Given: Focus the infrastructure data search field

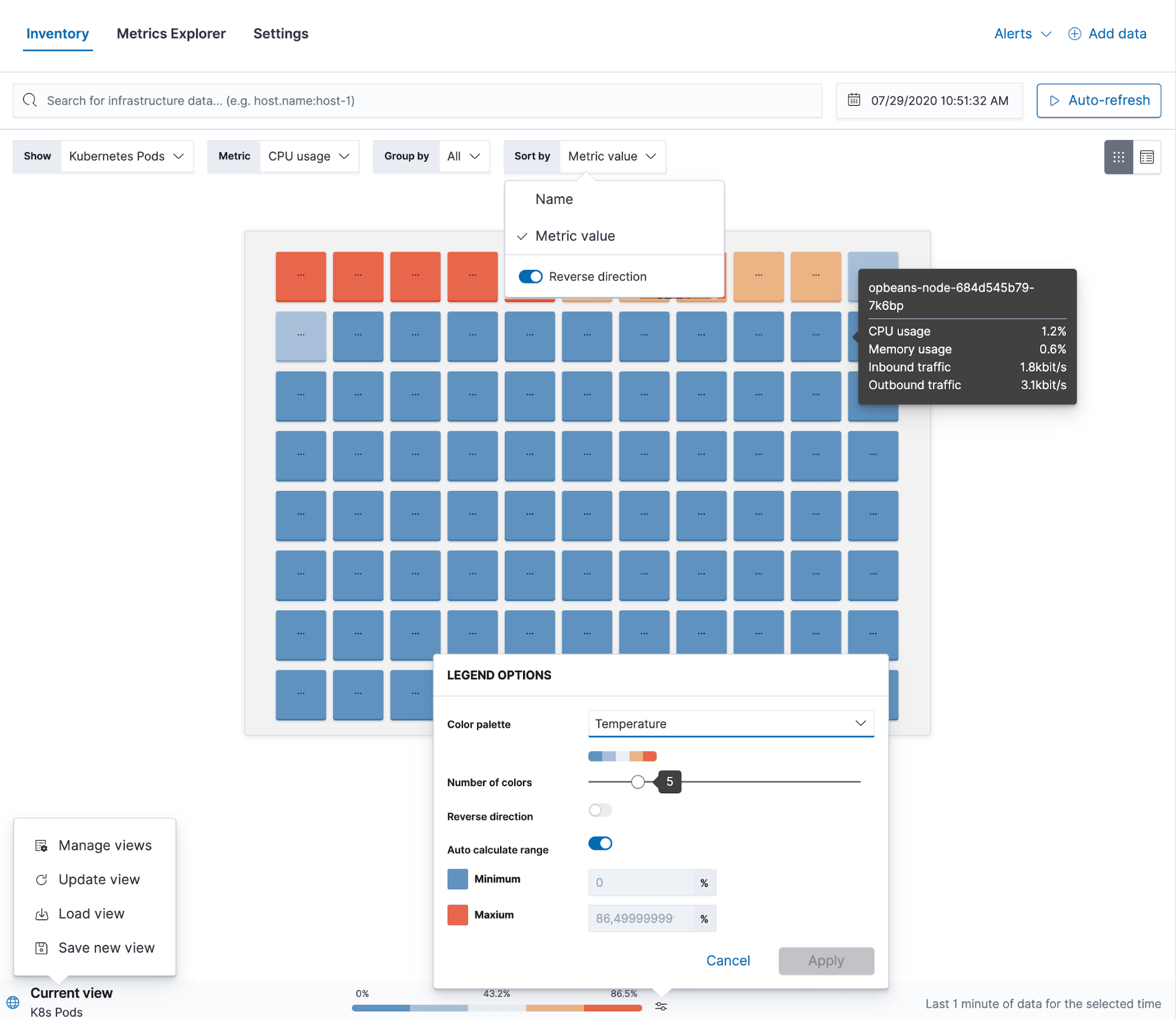Looking at the screenshot, I should pos(417,101).
